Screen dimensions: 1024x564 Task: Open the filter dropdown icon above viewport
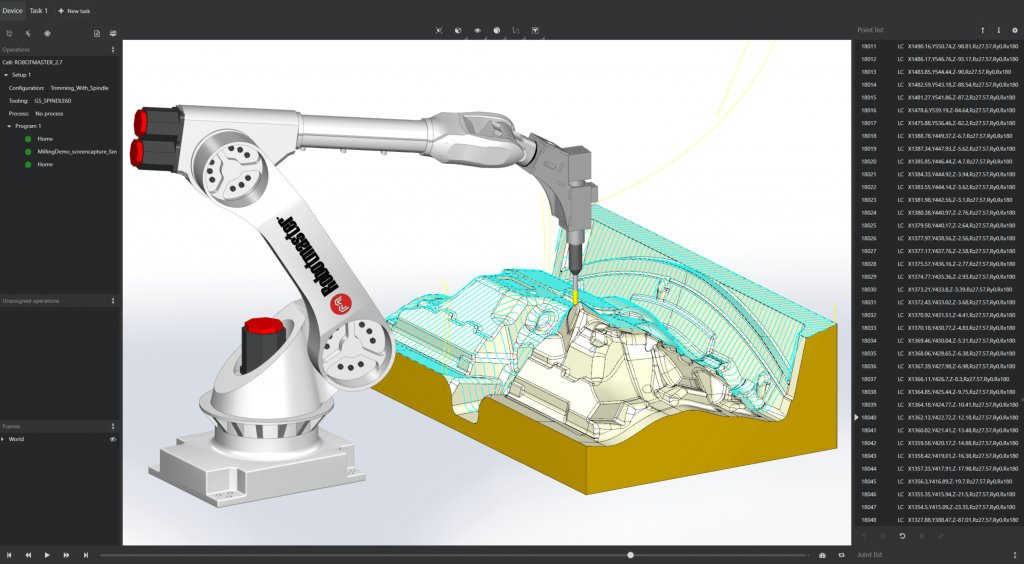click(535, 30)
